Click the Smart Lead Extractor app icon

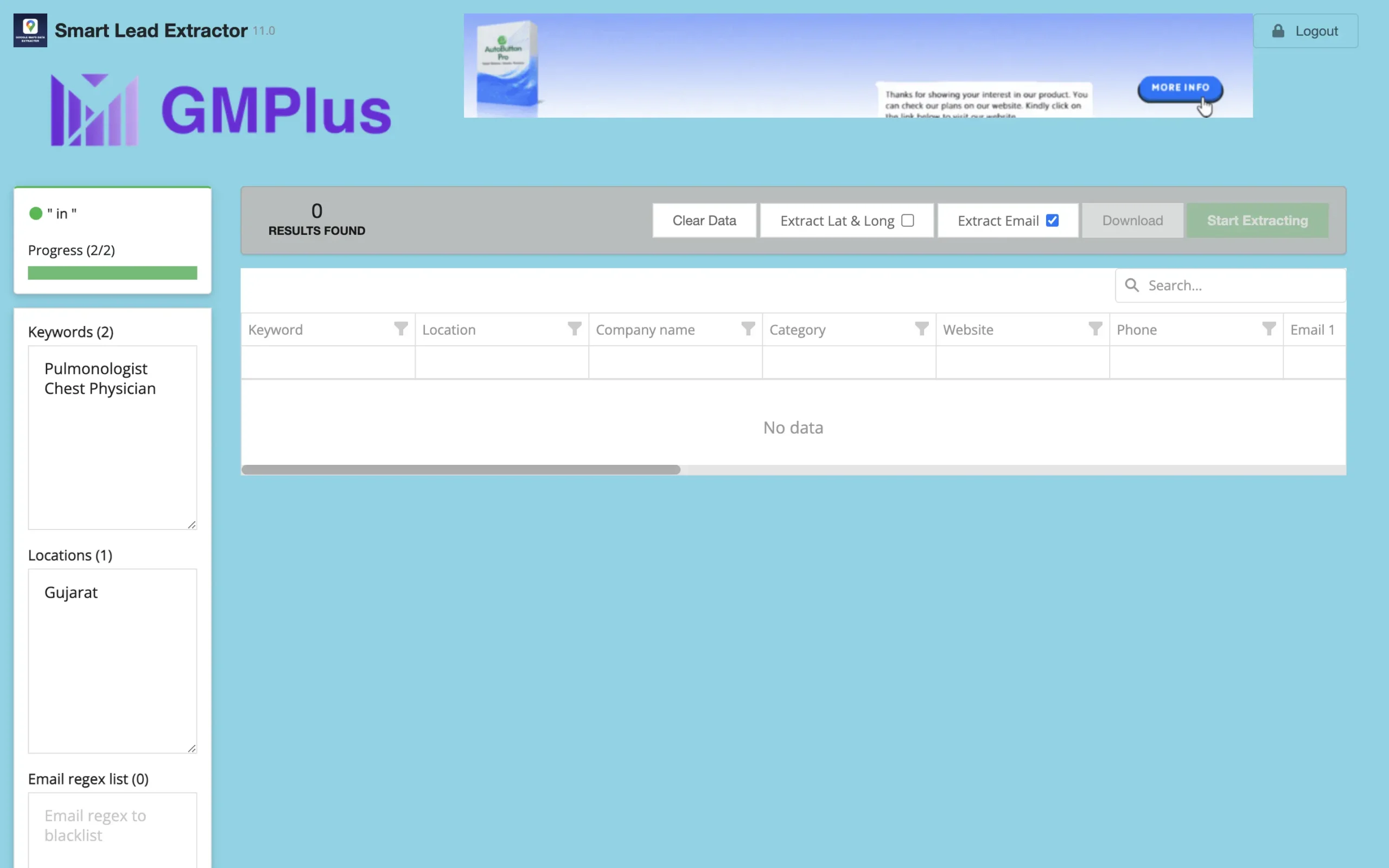[30, 29]
